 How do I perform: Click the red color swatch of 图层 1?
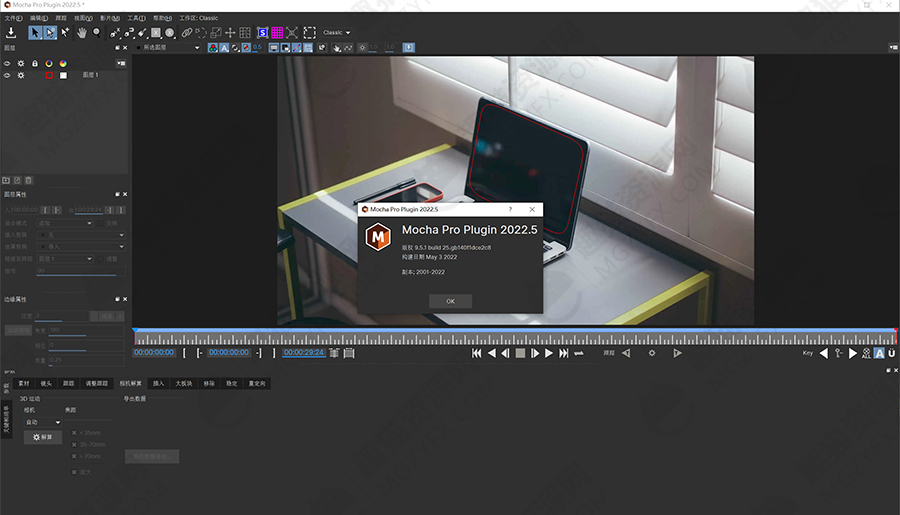click(x=49, y=75)
